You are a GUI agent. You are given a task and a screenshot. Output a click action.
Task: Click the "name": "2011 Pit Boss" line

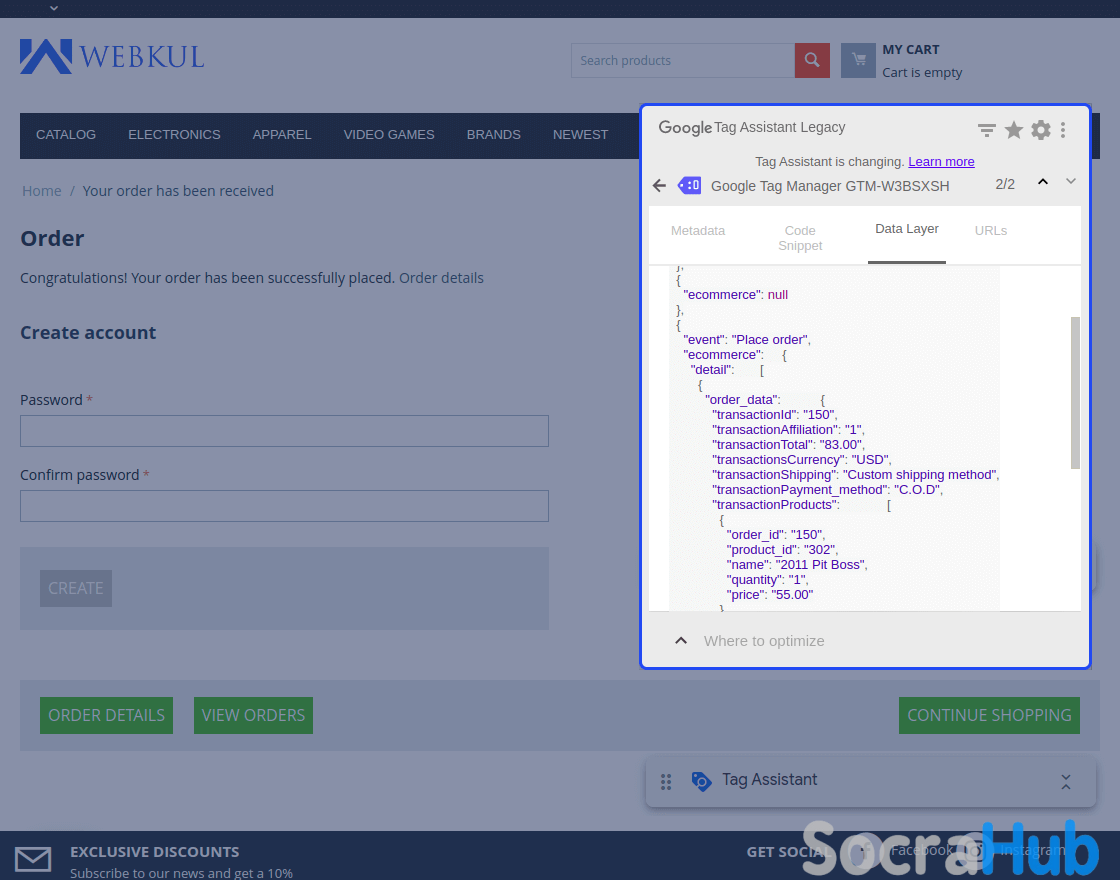click(796, 565)
